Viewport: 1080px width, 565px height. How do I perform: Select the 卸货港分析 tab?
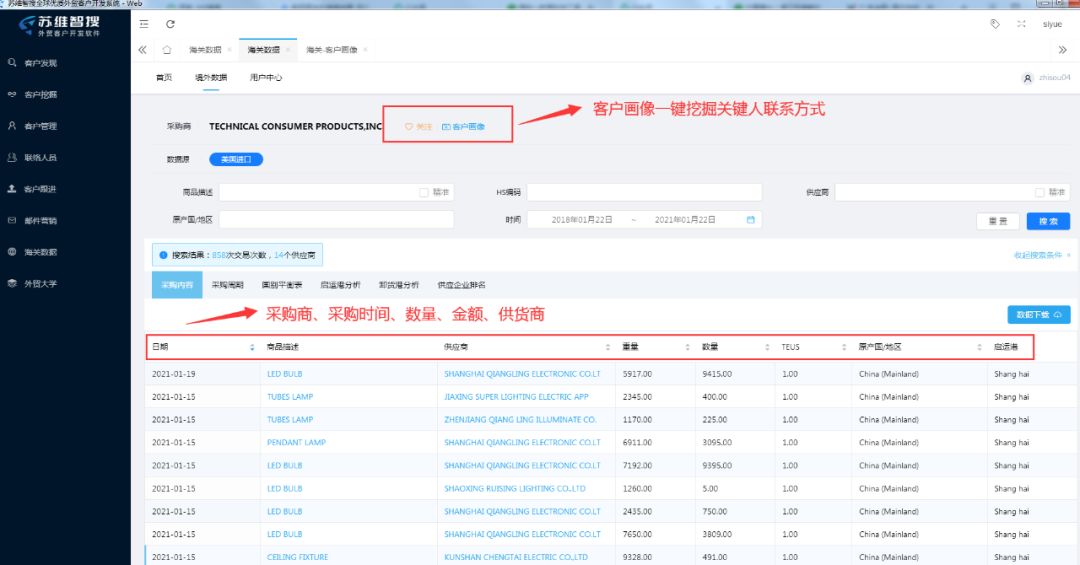coord(399,285)
